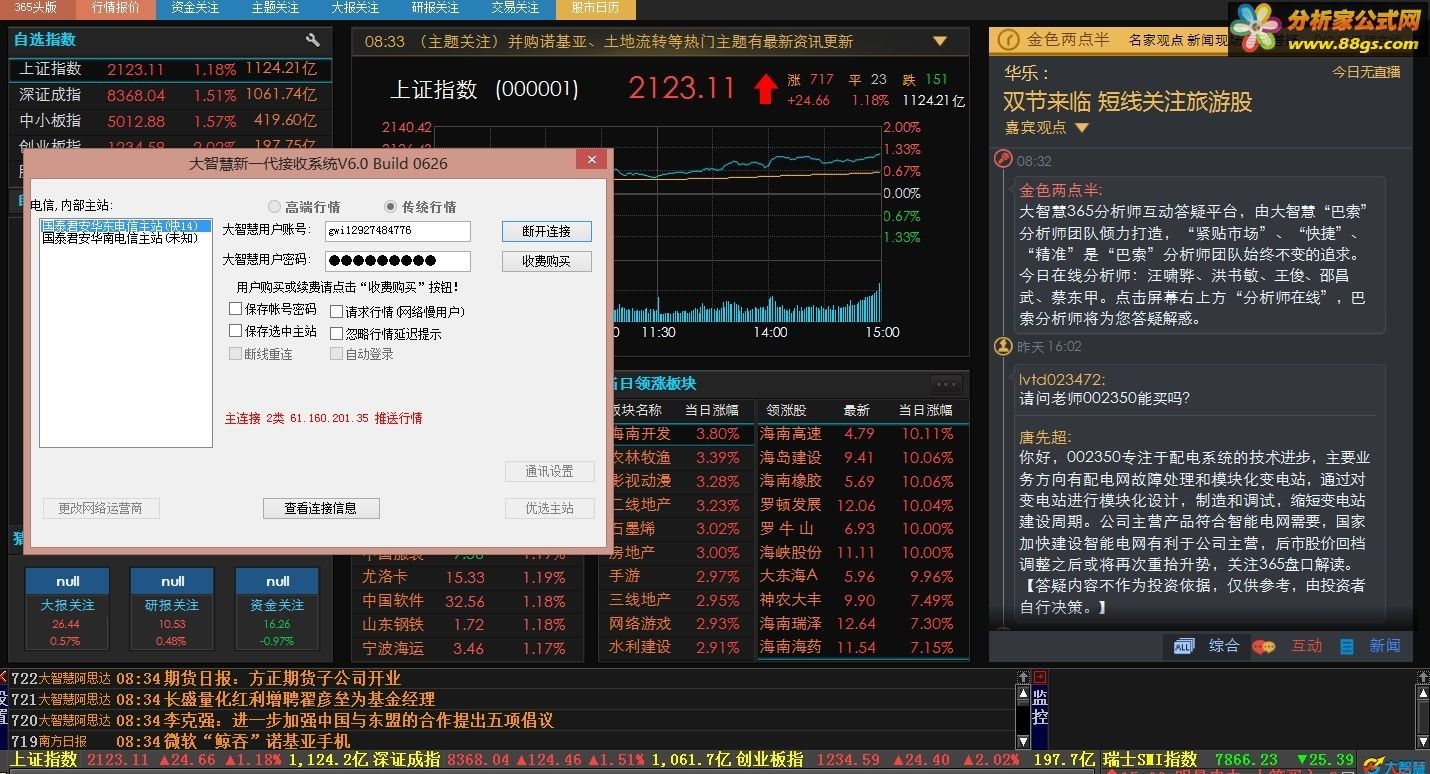Click 瑞士SMI指数 in the status bar
Viewport: 1430px width, 774px height.
[1151, 759]
